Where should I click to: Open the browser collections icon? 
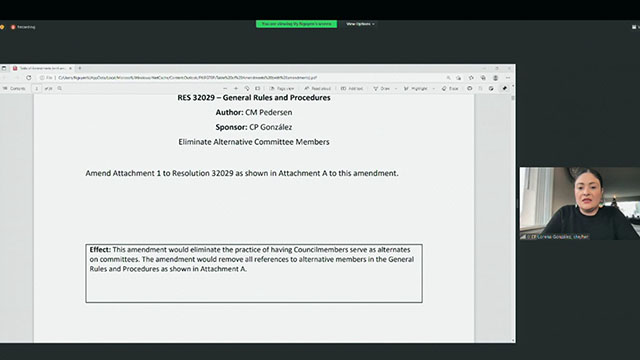click(483, 78)
